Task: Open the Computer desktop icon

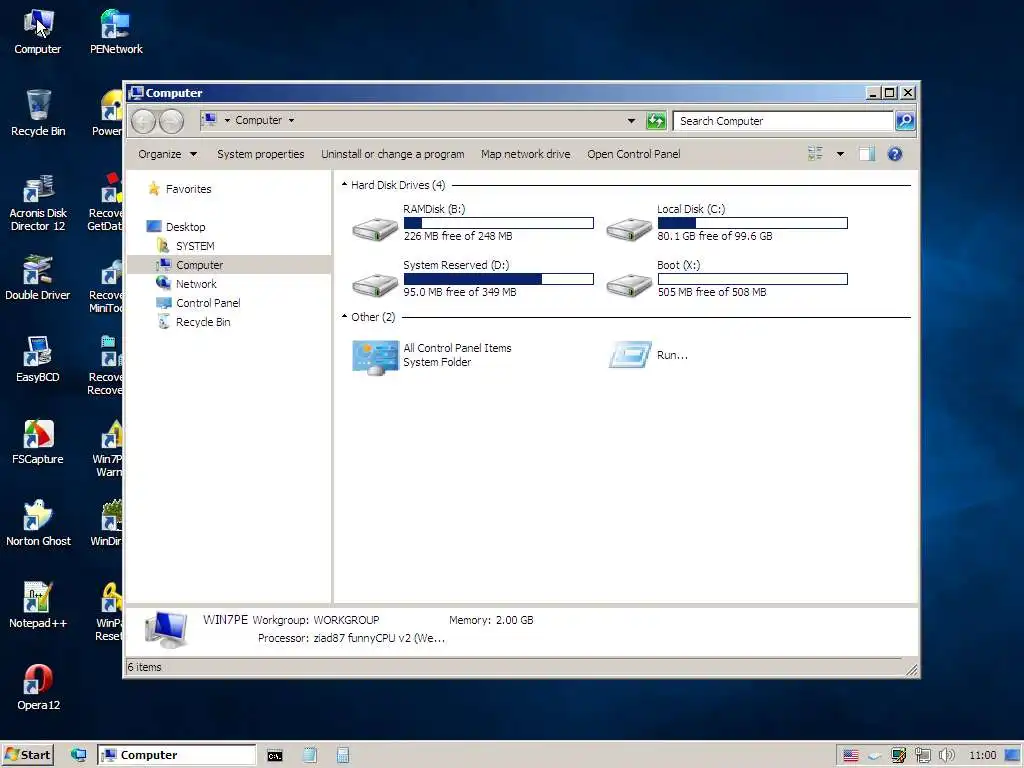Action: pos(37,31)
